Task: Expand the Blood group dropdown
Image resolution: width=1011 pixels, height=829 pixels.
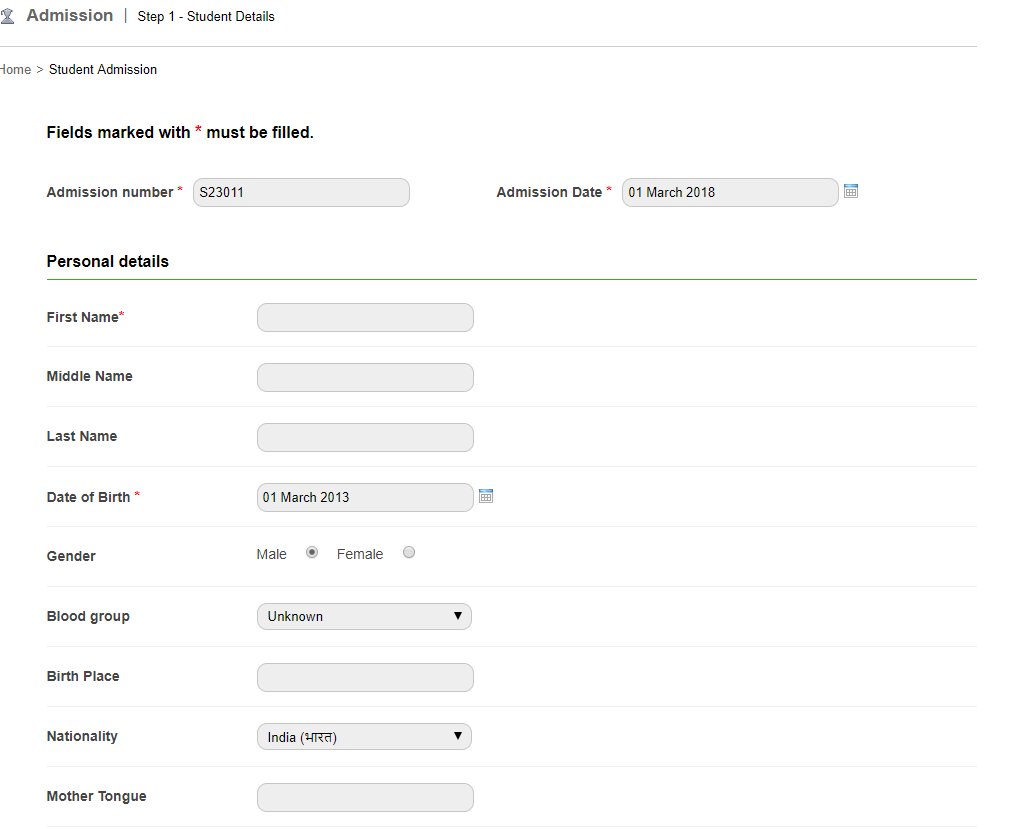Action: [364, 617]
